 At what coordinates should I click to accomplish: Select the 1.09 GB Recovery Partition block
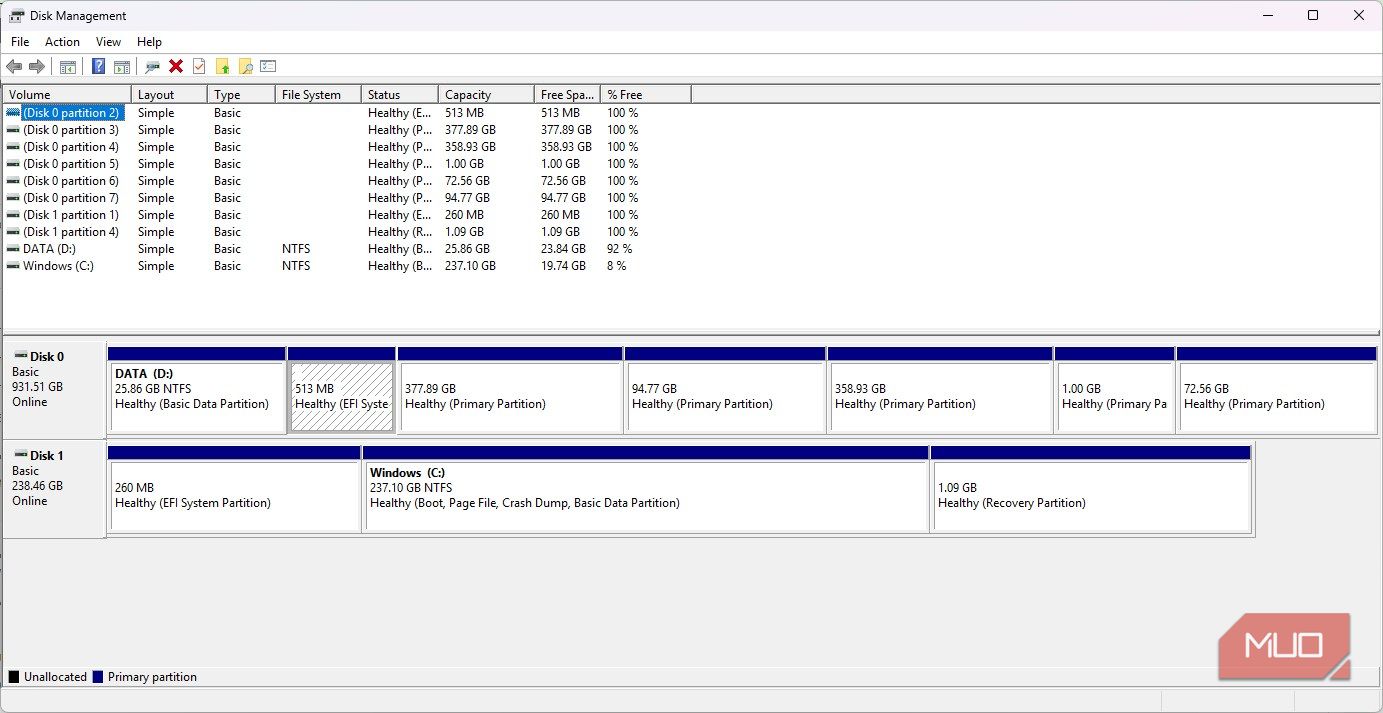pos(1091,489)
